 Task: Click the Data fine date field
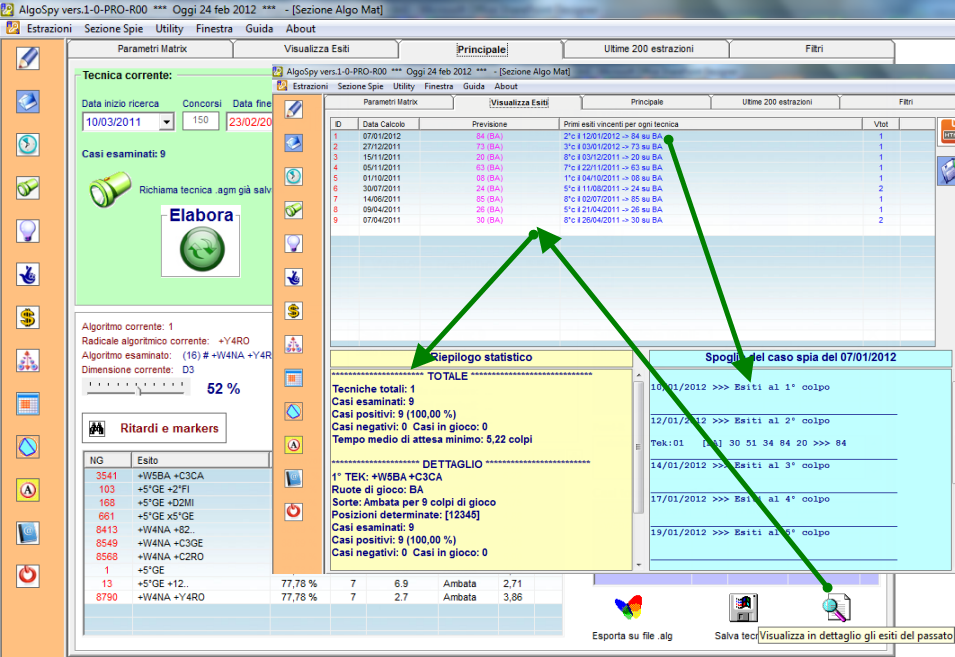(249, 122)
